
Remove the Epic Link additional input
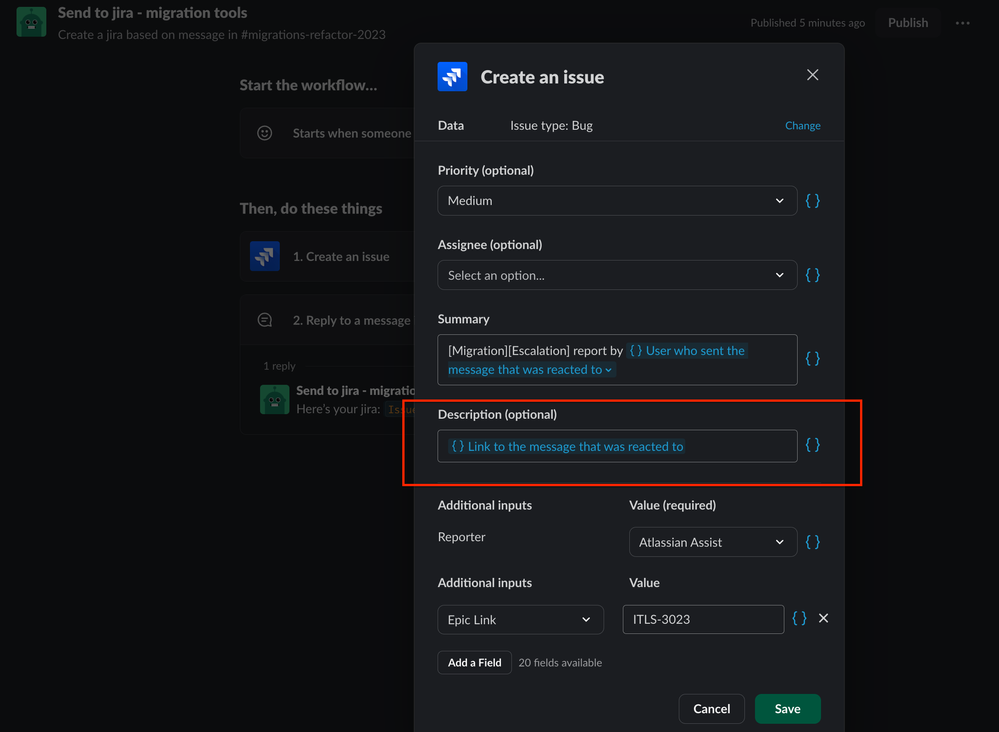click(823, 619)
